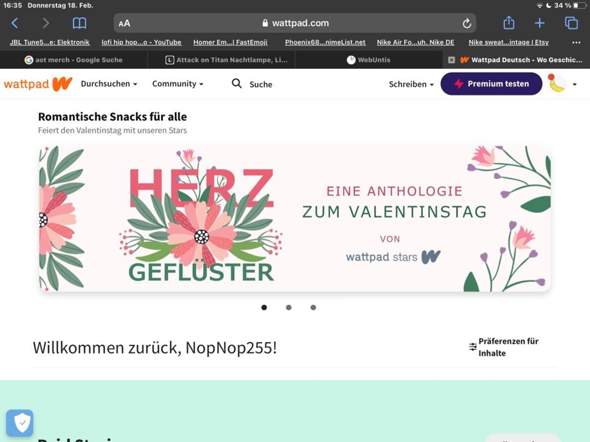Image resolution: width=590 pixels, height=442 pixels.
Task: Select the third carousel dot
Action: [313, 307]
